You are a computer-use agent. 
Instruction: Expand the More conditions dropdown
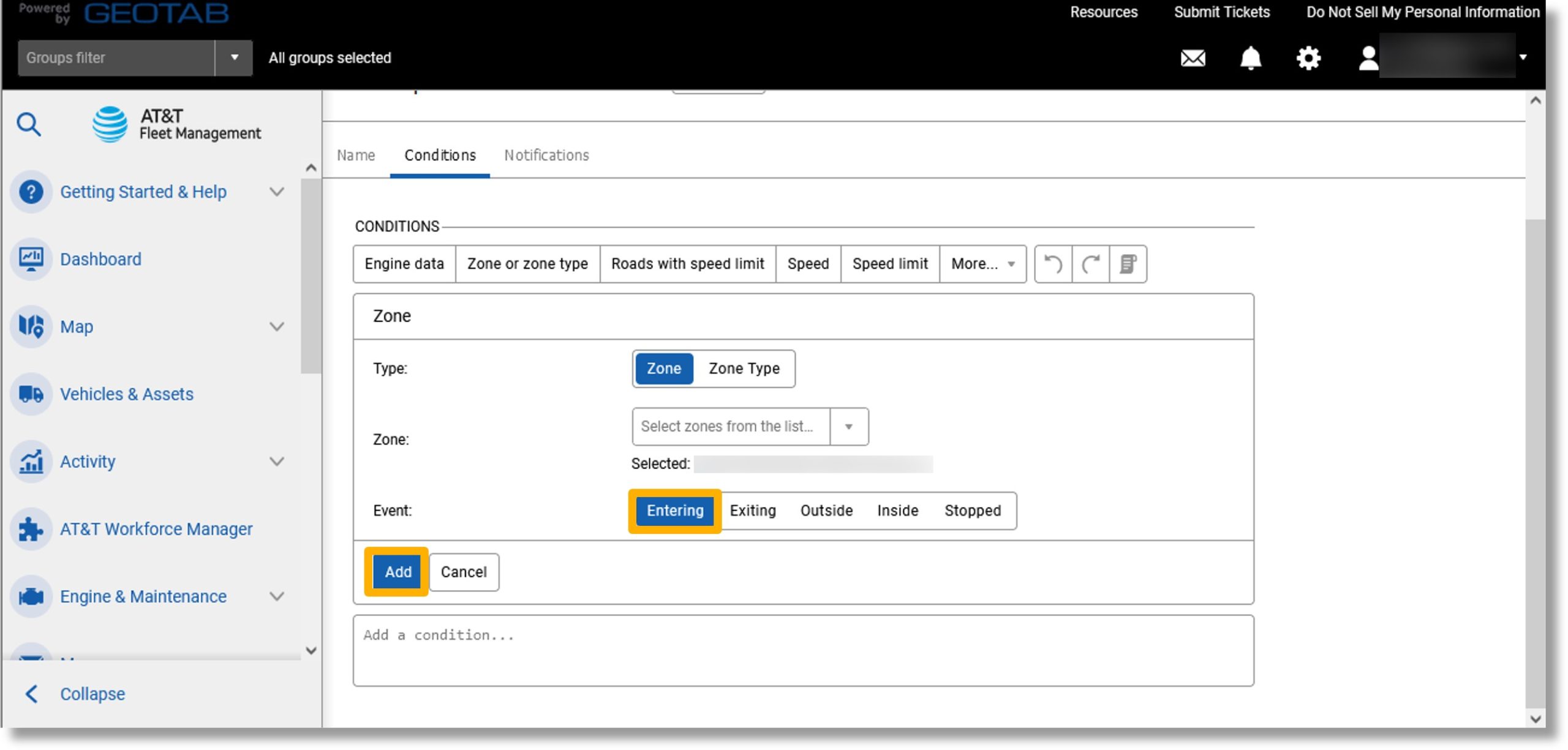tap(984, 263)
